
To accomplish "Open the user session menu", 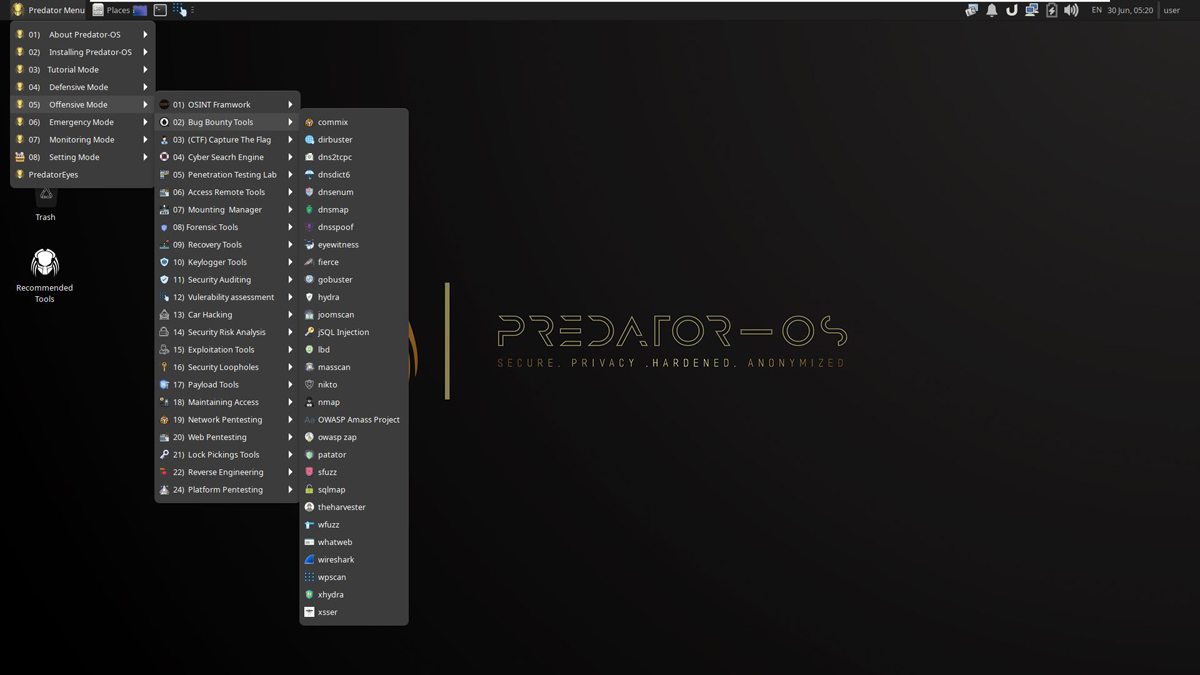I will [x=1171, y=10].
